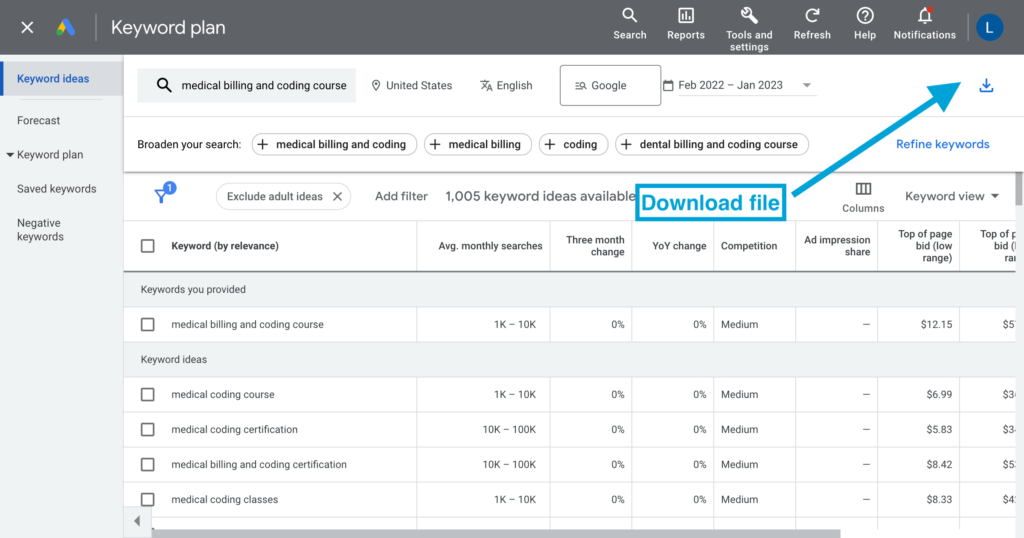Open the Columns chooser
The width and height of the screenshot is (1024, 538).
pos(863,196)
